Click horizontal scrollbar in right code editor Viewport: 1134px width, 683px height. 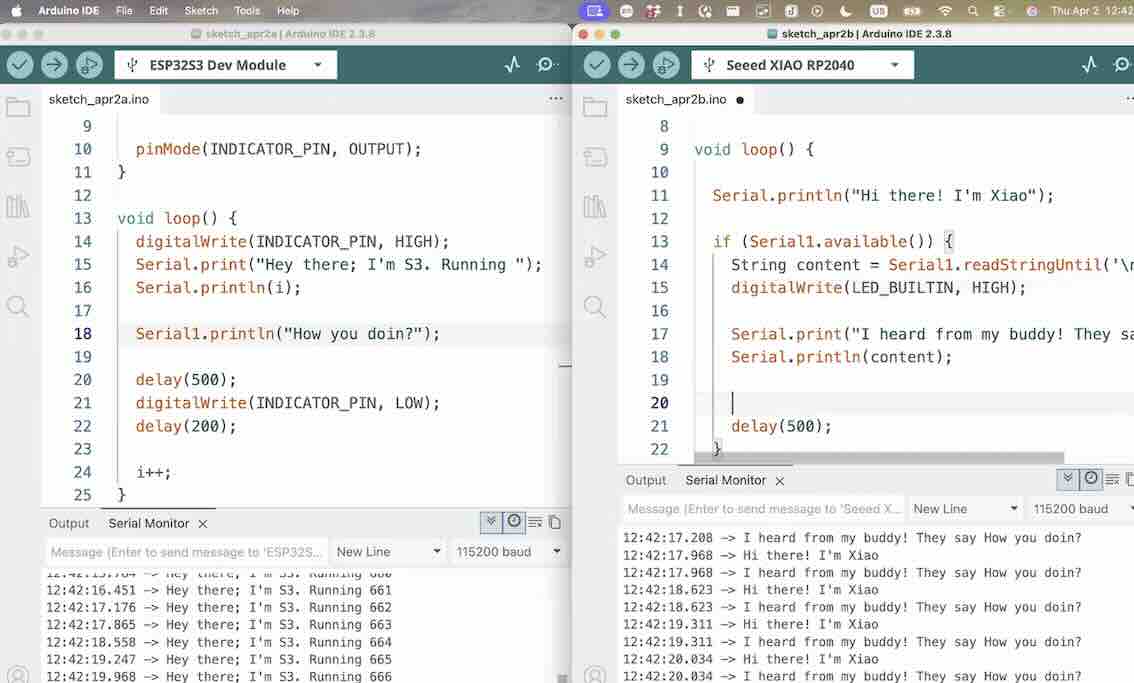[x=879, y=458]
